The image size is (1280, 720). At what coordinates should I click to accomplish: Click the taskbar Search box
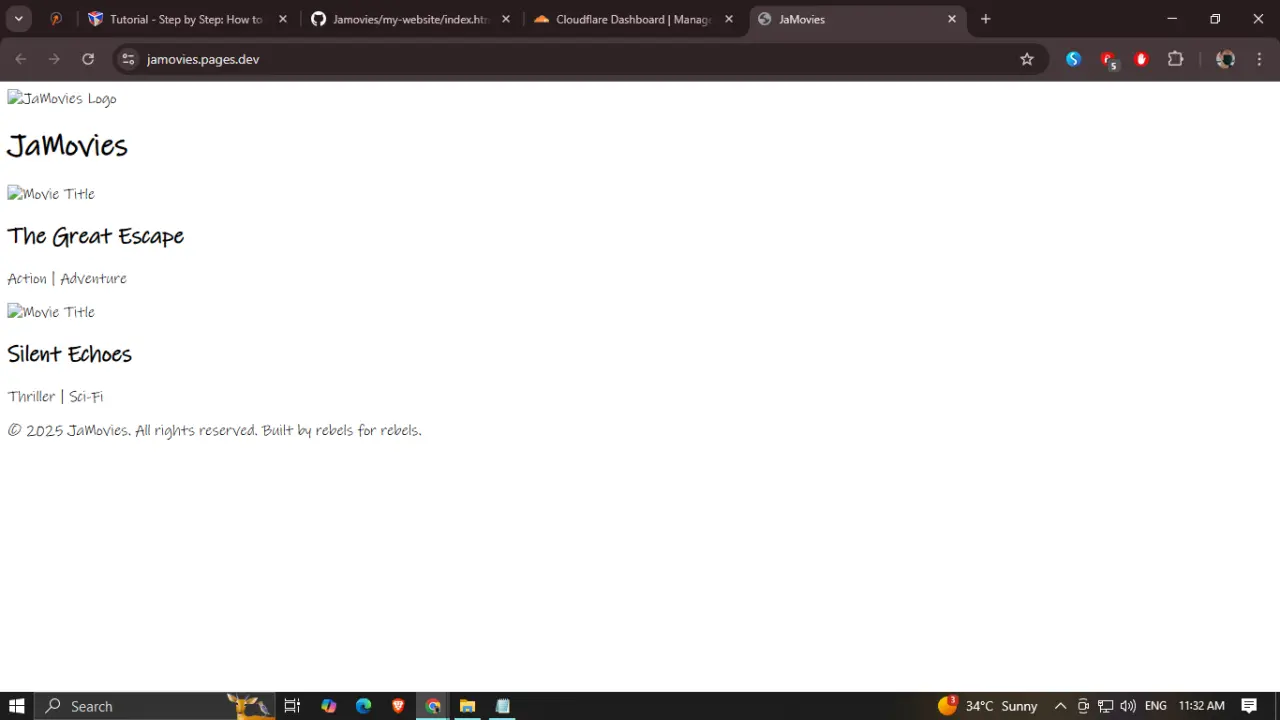click(155, 706)
